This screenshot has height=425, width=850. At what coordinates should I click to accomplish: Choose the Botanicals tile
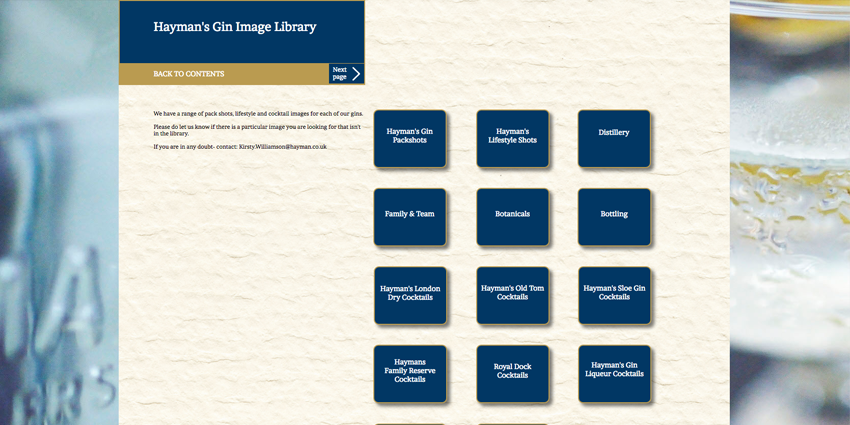coord(512,216)
